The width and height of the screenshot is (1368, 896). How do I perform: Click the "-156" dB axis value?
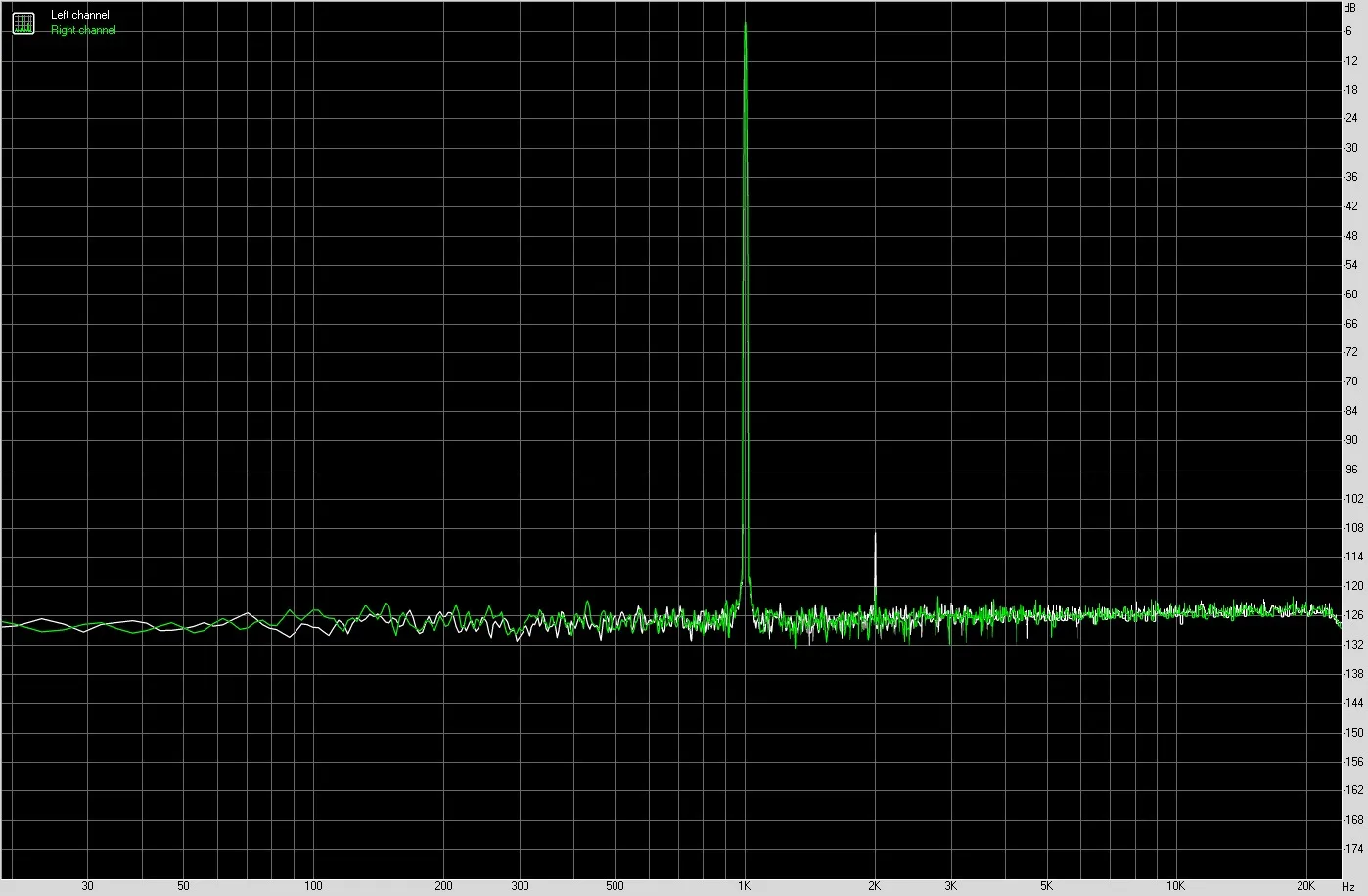pyautogui.click(x=1353, y=761)
